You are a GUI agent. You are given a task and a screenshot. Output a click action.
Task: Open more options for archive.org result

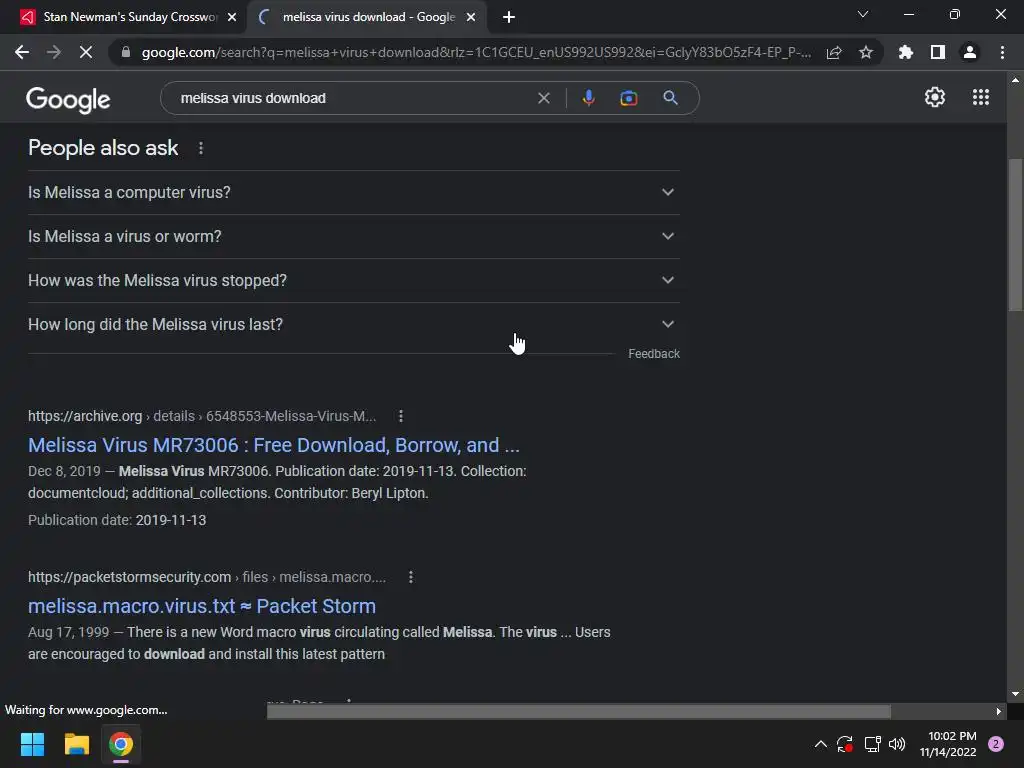coord(401,416)
